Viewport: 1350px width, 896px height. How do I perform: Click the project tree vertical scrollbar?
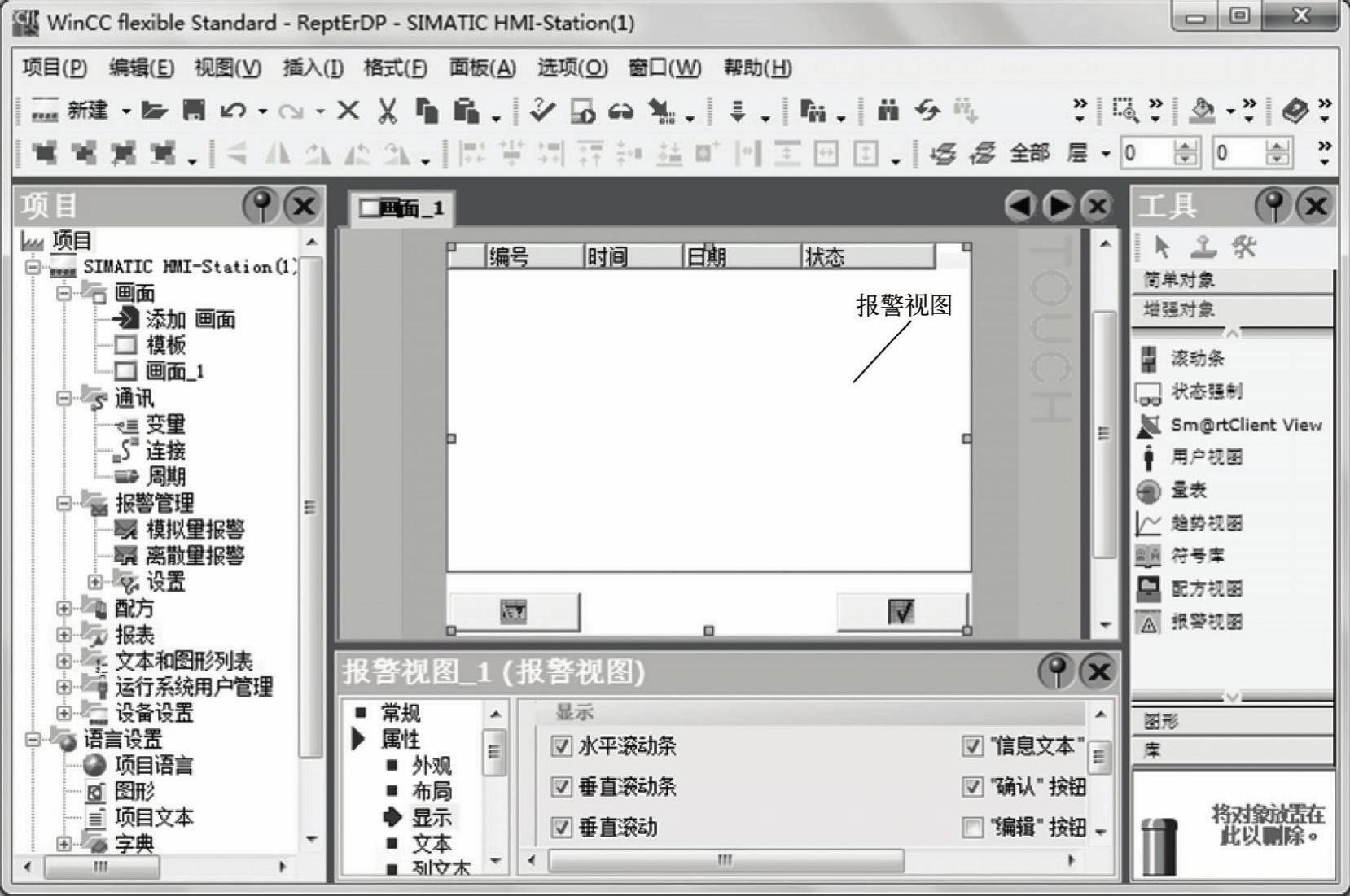[x=310, y=506]
